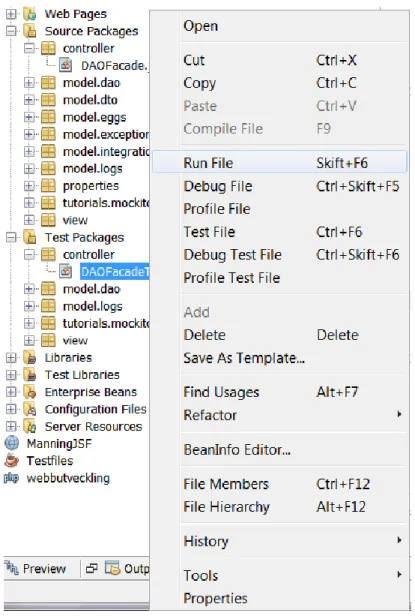Select the webbutveckling project label
The image size is (415, 616).
coord(68,478)
